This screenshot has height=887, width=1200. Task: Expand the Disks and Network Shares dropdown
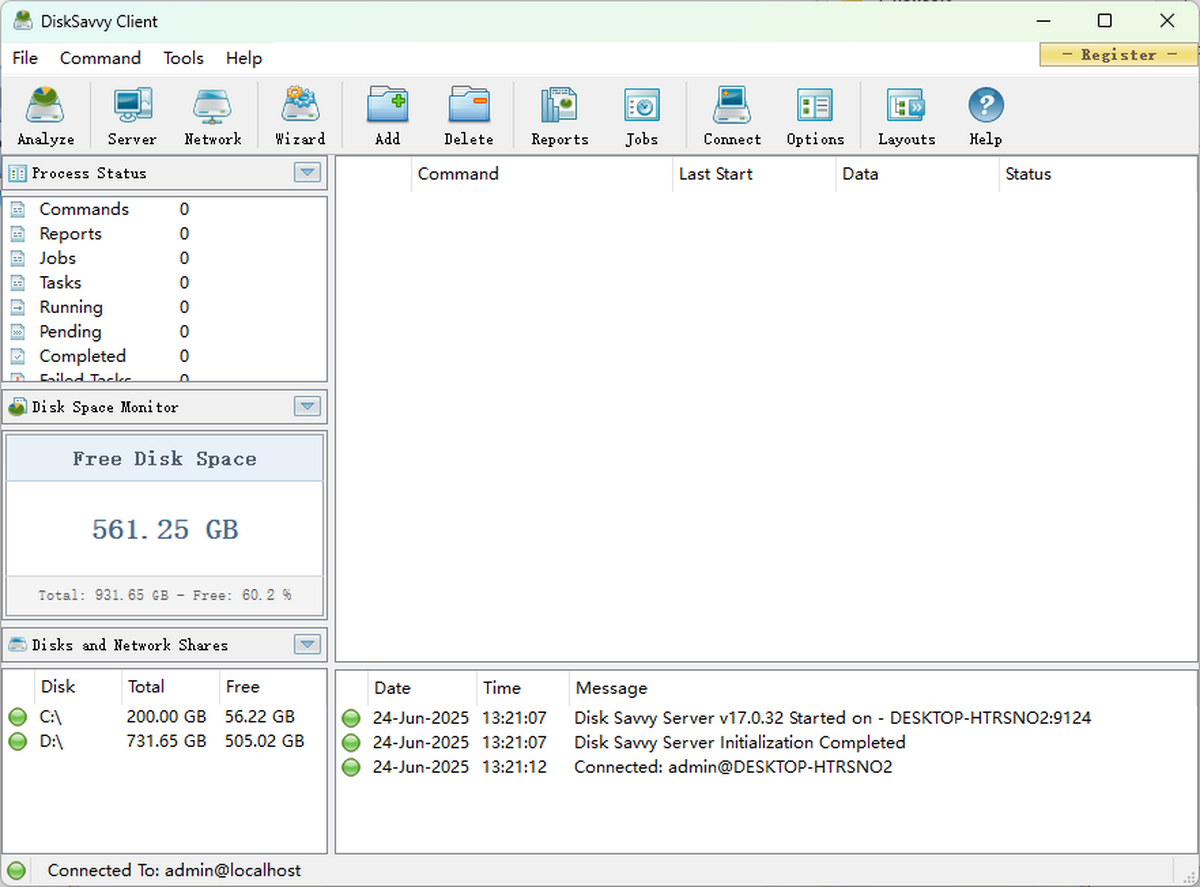click(307, 644)
